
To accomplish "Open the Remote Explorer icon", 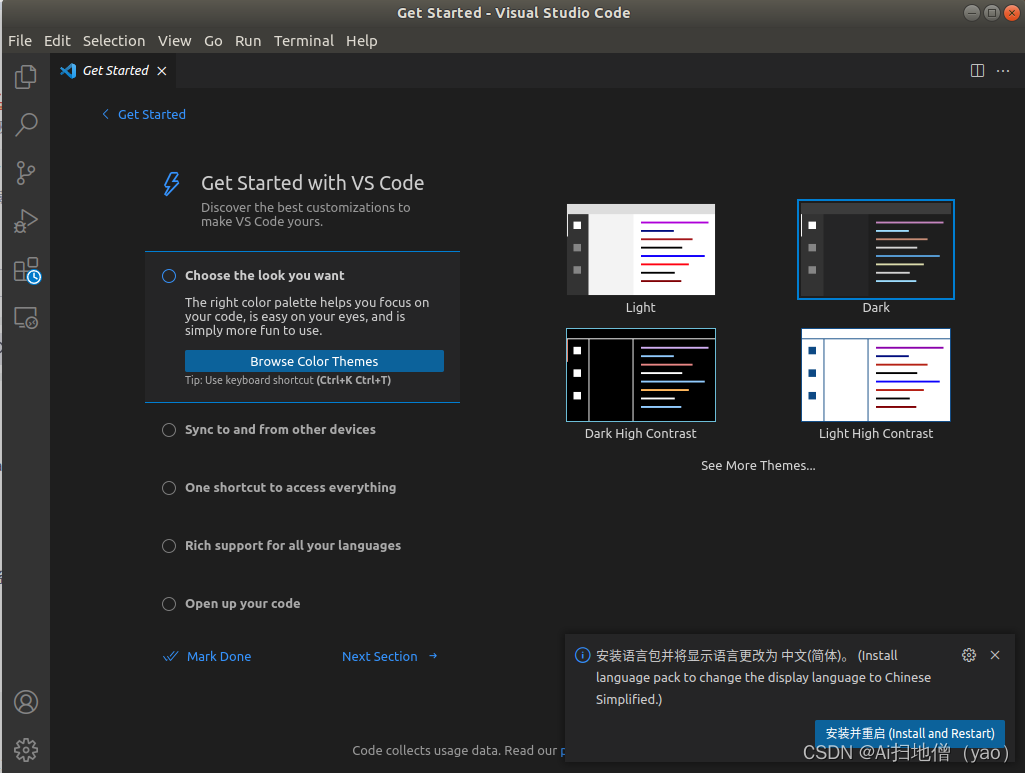I will click(25, 317).
